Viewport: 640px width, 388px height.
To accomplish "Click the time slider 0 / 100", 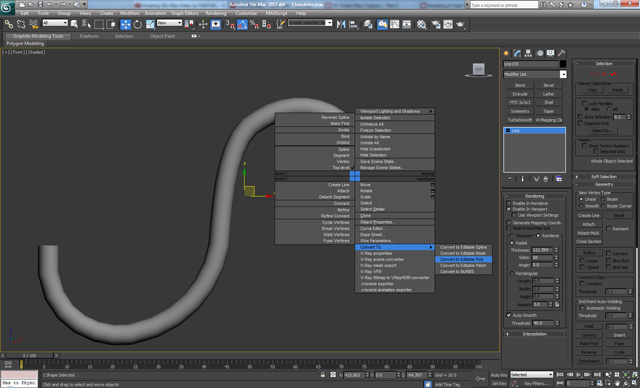I will tap(29, 355).
